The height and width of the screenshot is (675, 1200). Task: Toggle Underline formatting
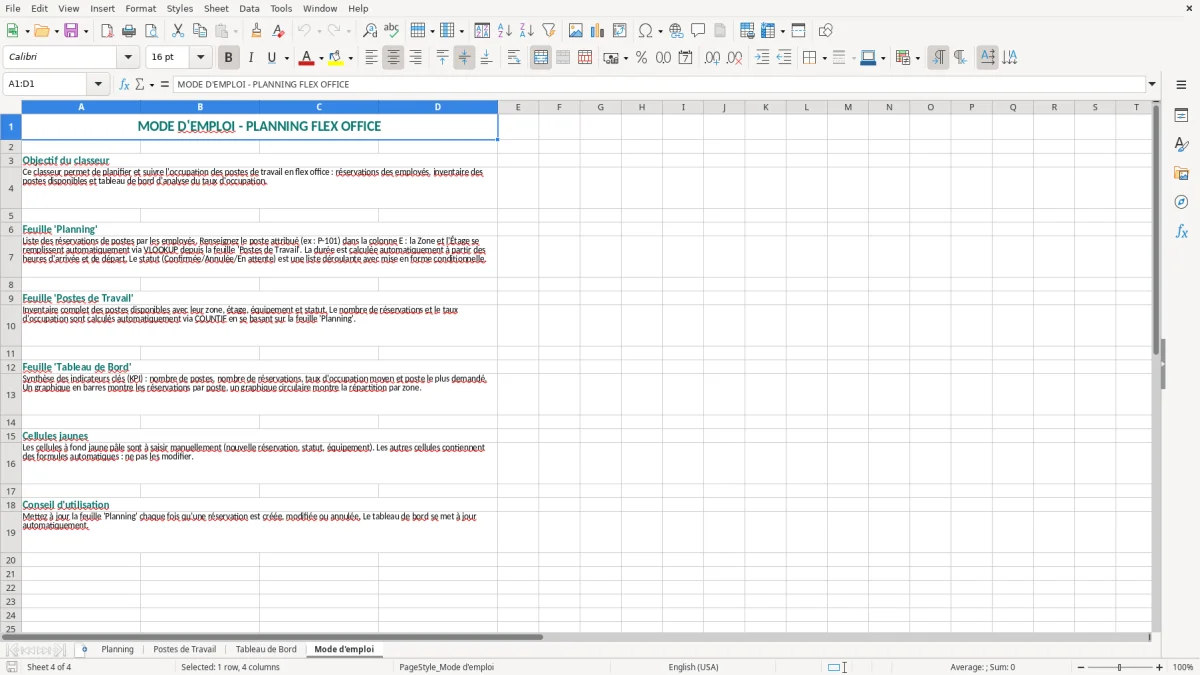coord(272,58)
